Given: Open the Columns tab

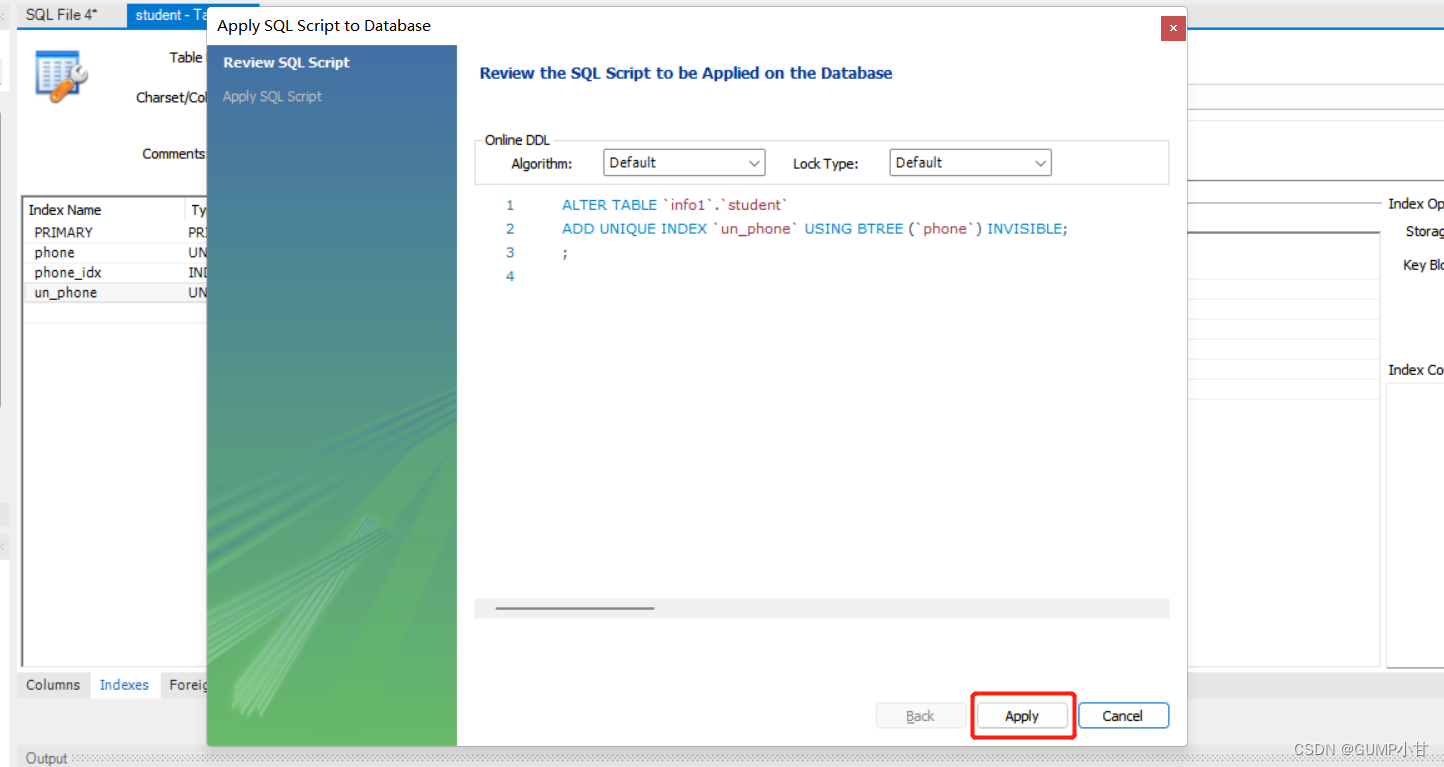Looking at the screenshot, I should pyautogui.click(x=53, y=685).
